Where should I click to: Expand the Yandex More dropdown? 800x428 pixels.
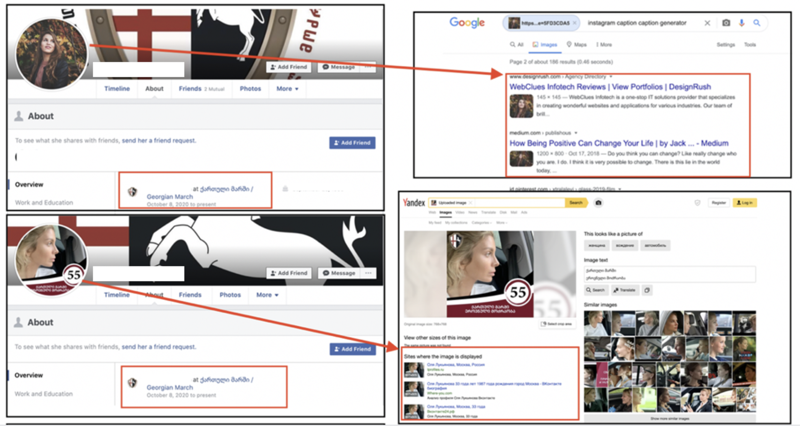click(x=502, y=223)
